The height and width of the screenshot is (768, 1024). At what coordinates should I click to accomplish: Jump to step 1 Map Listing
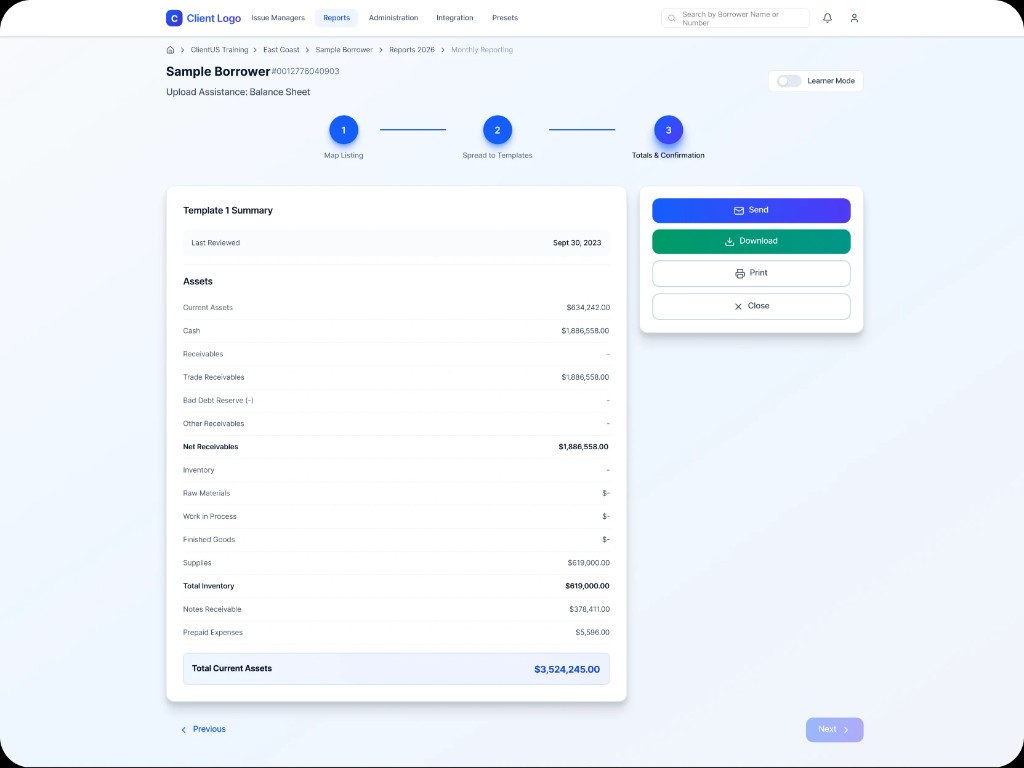[344, 130]
